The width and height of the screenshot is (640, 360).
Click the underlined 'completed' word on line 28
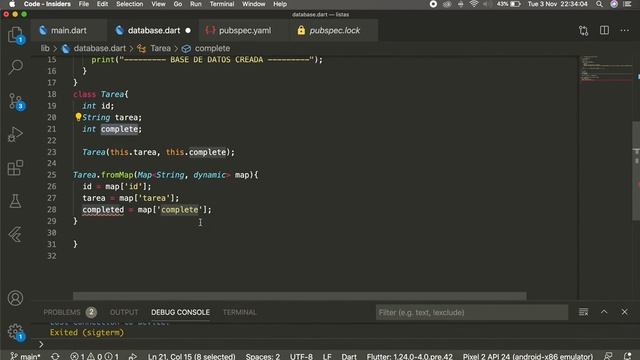103,209
